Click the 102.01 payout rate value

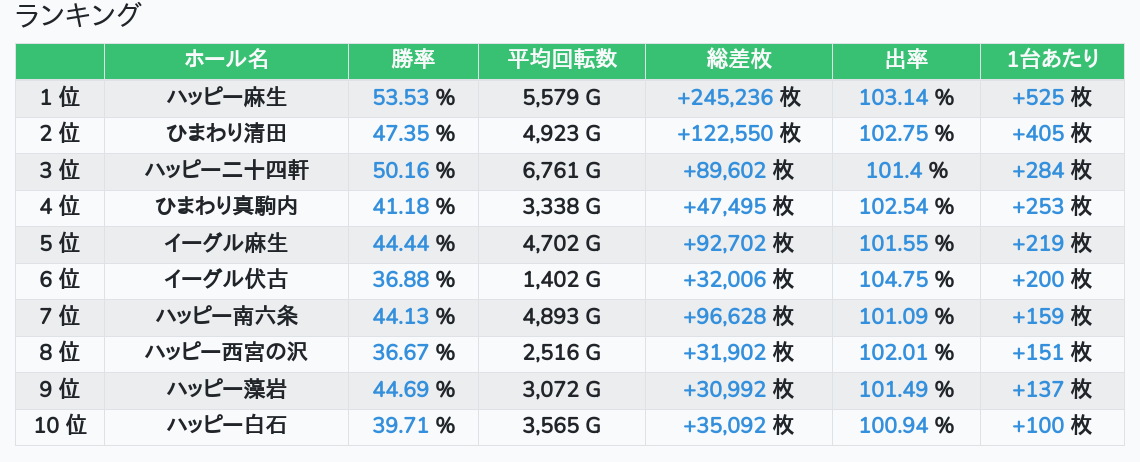point(893,353)
